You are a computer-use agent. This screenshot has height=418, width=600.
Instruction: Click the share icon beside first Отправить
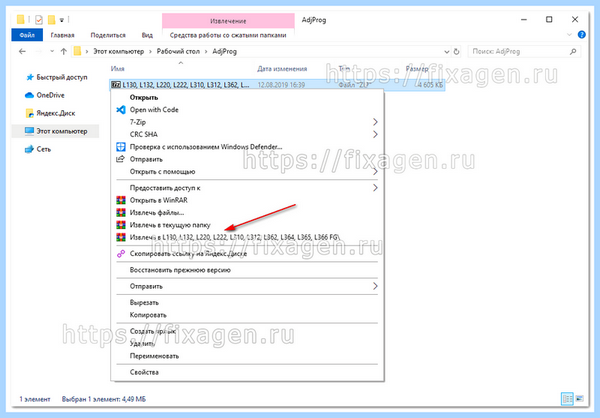121,159
